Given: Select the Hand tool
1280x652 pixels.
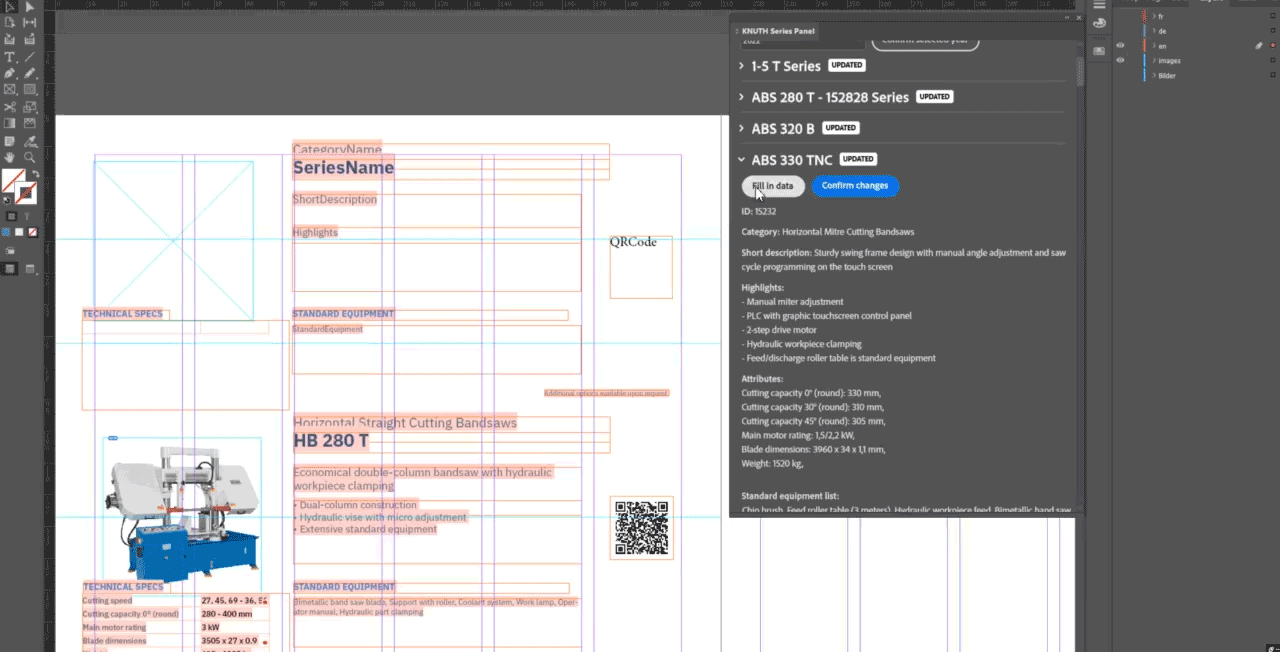Looking at the screenshot, I should point(9,156).
